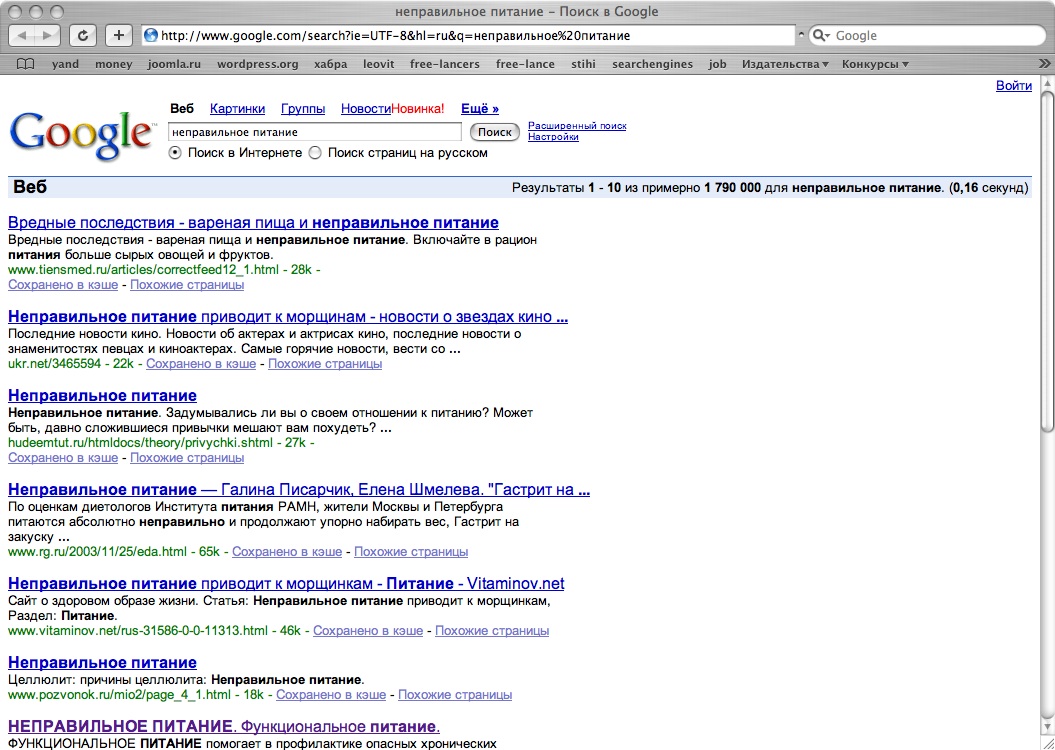Open 'Похожие страницы' for the tiensmed.ru result
This screenshot has width=1055, height=750.
coord(187,285)
